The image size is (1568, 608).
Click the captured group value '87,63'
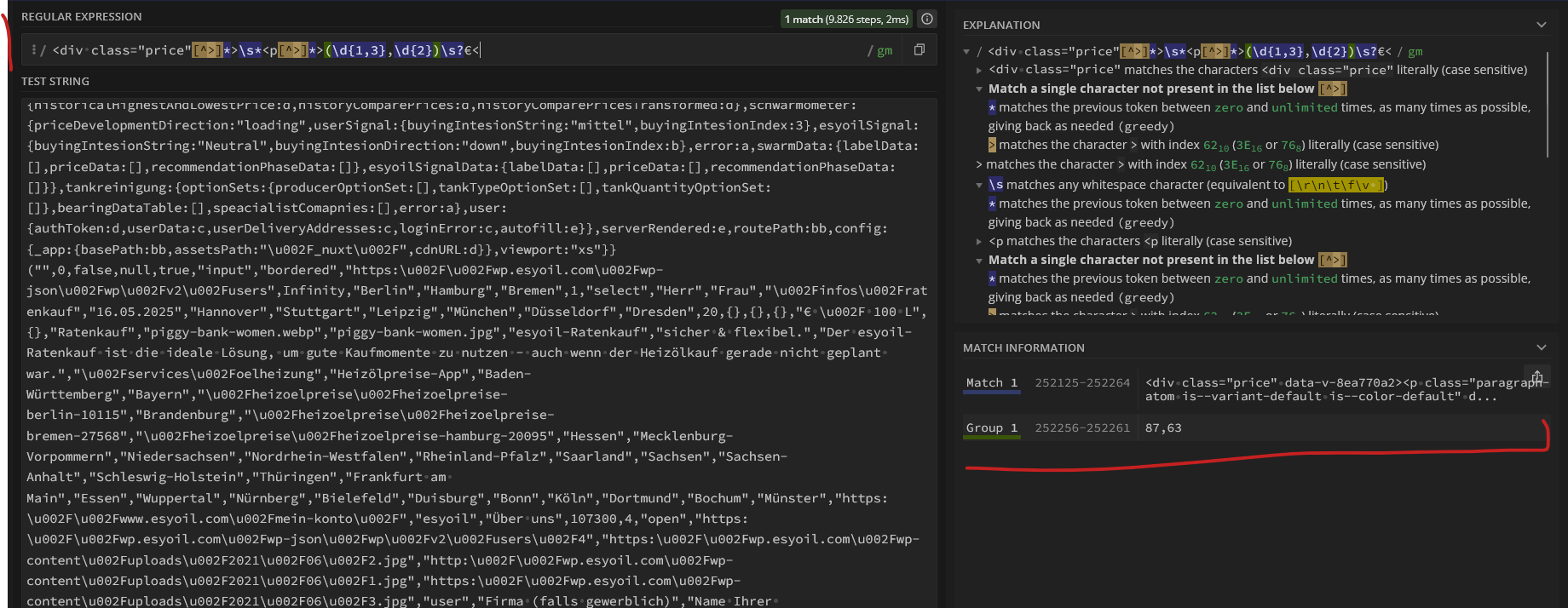point(1163,428)
